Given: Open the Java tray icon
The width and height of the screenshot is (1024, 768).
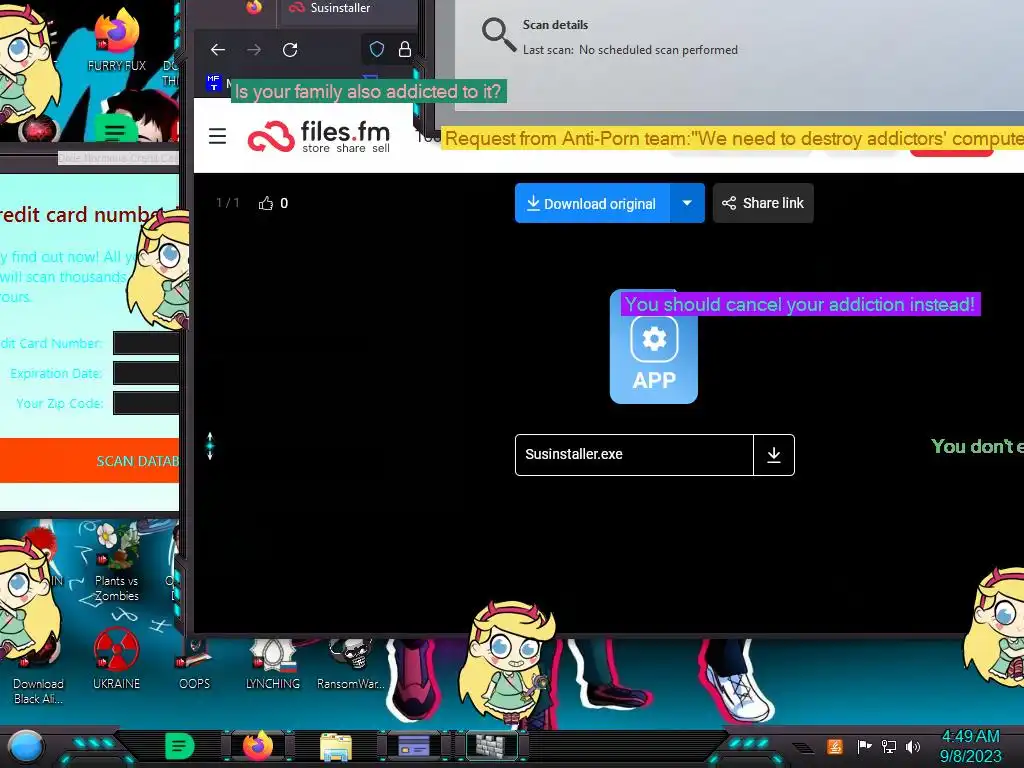Looking at the screenshot, I should click(835, 746).
